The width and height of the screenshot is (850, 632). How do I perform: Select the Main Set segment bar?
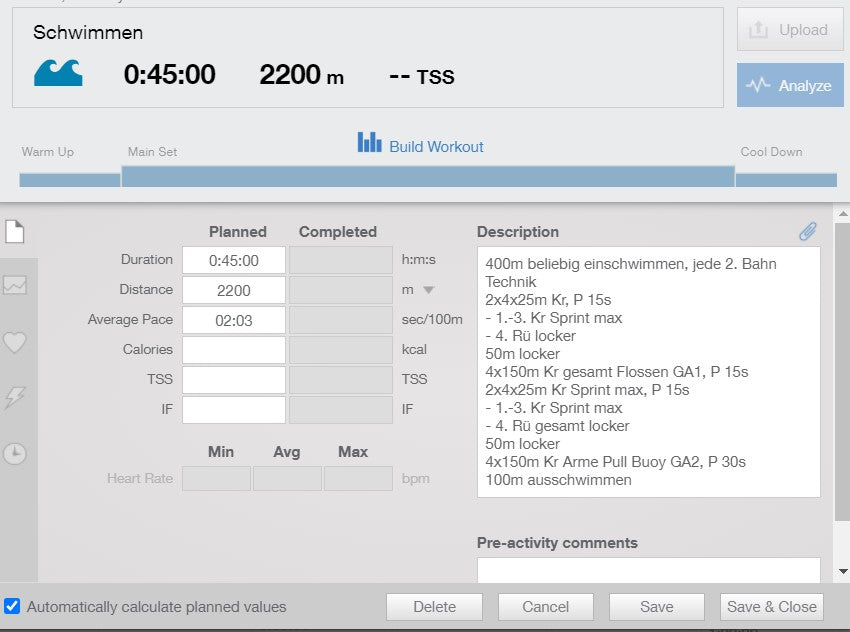(x=428, y=177)
